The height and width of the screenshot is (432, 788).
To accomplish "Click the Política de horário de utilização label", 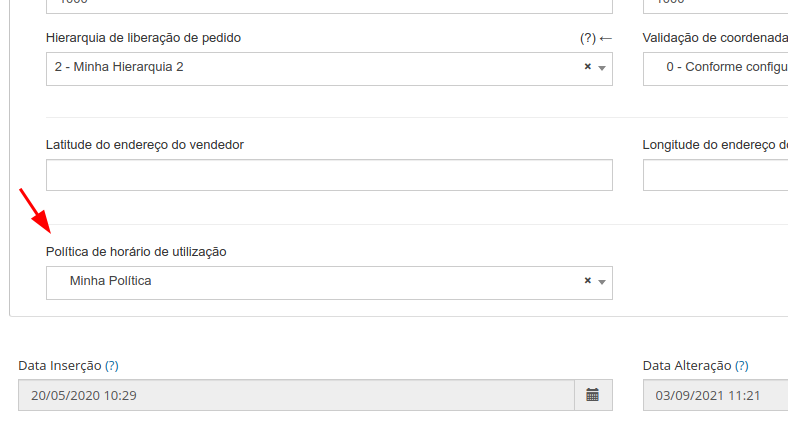I will click(x=136, y=252).
